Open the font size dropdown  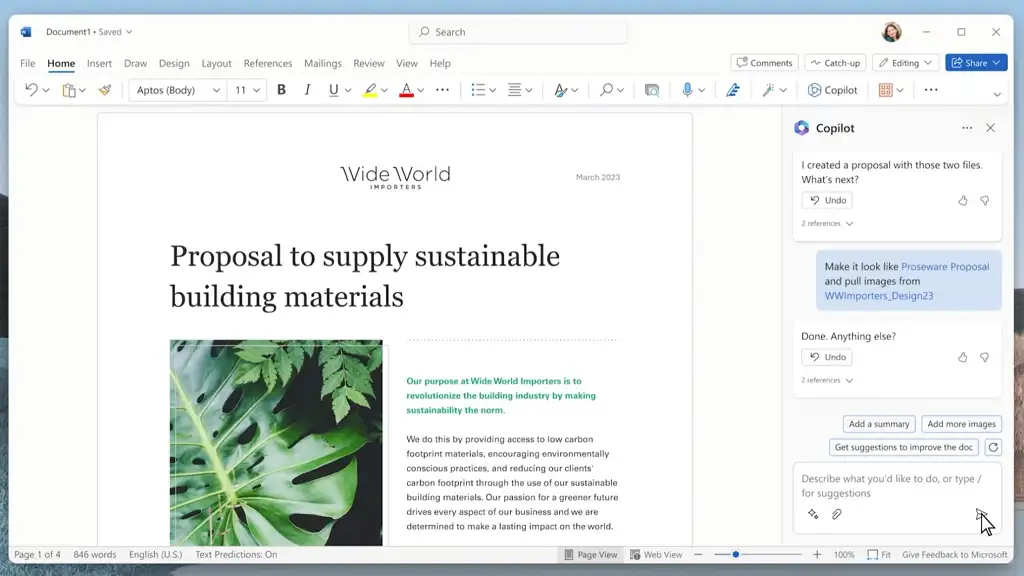[256, 90]
